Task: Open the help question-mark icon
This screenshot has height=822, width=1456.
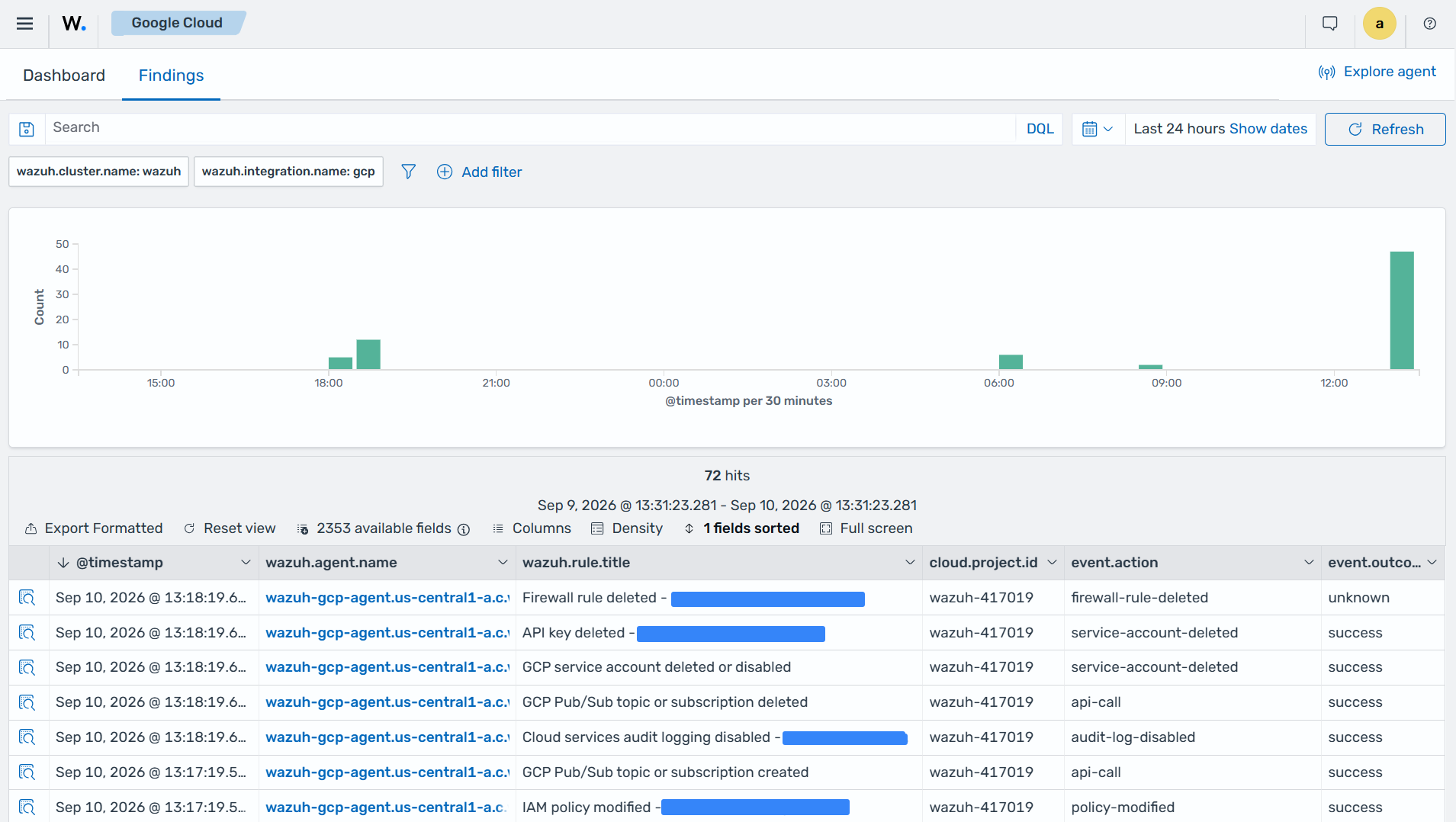Action: 1430,24
